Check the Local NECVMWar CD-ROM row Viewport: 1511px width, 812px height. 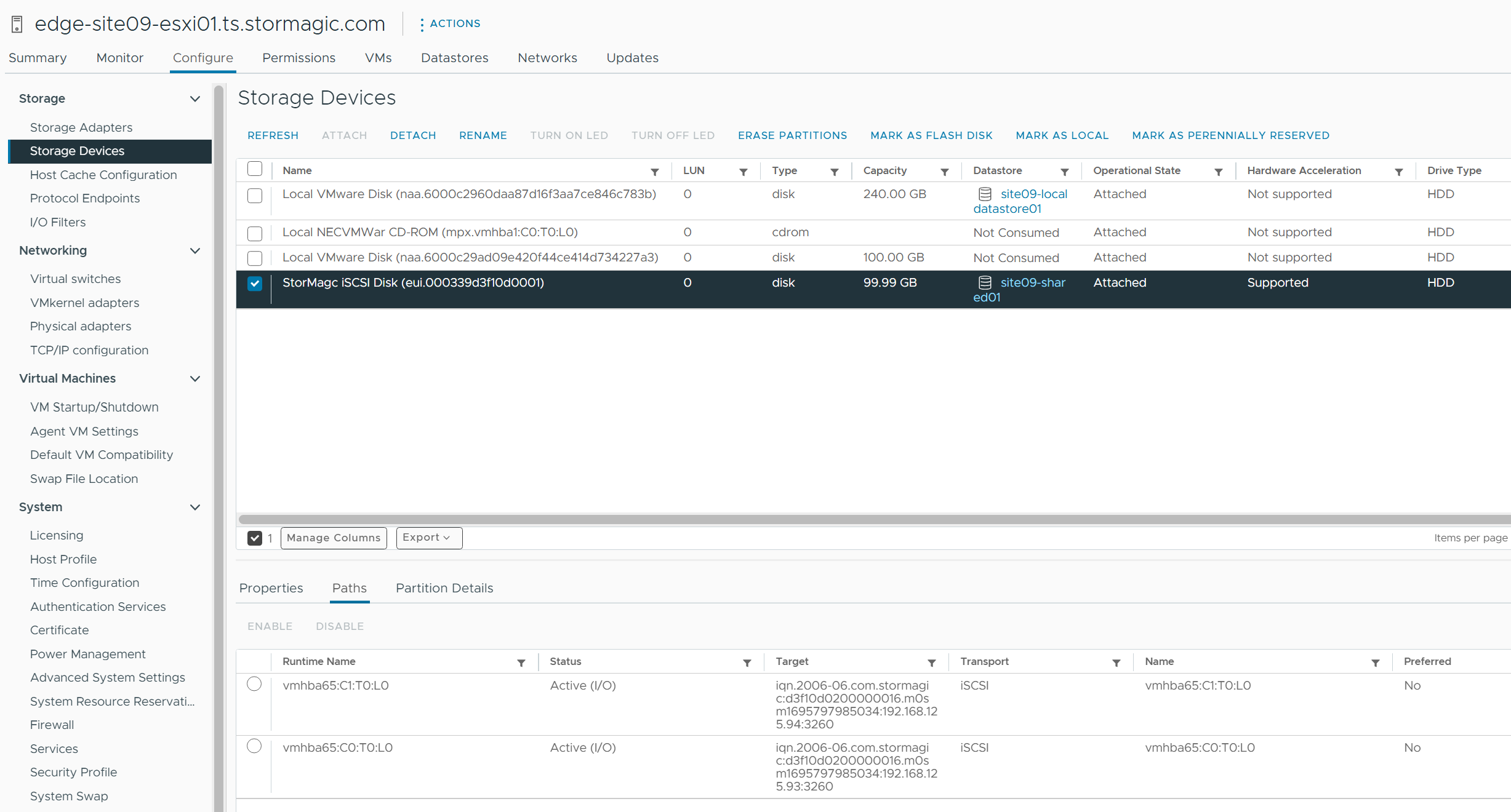[x=255, y=234]
